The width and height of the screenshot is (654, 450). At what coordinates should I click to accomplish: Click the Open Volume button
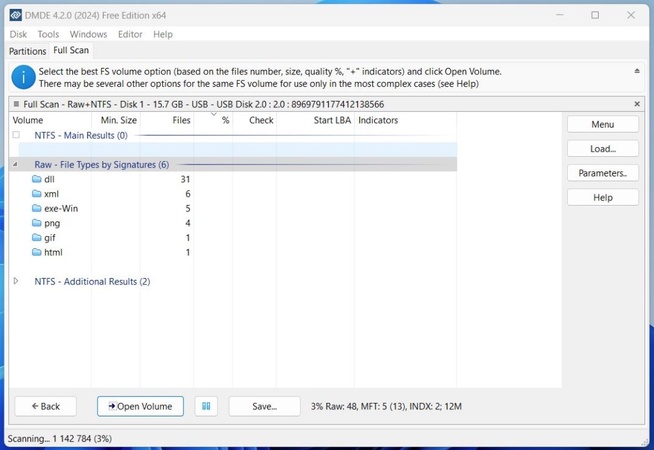(140, 406)
